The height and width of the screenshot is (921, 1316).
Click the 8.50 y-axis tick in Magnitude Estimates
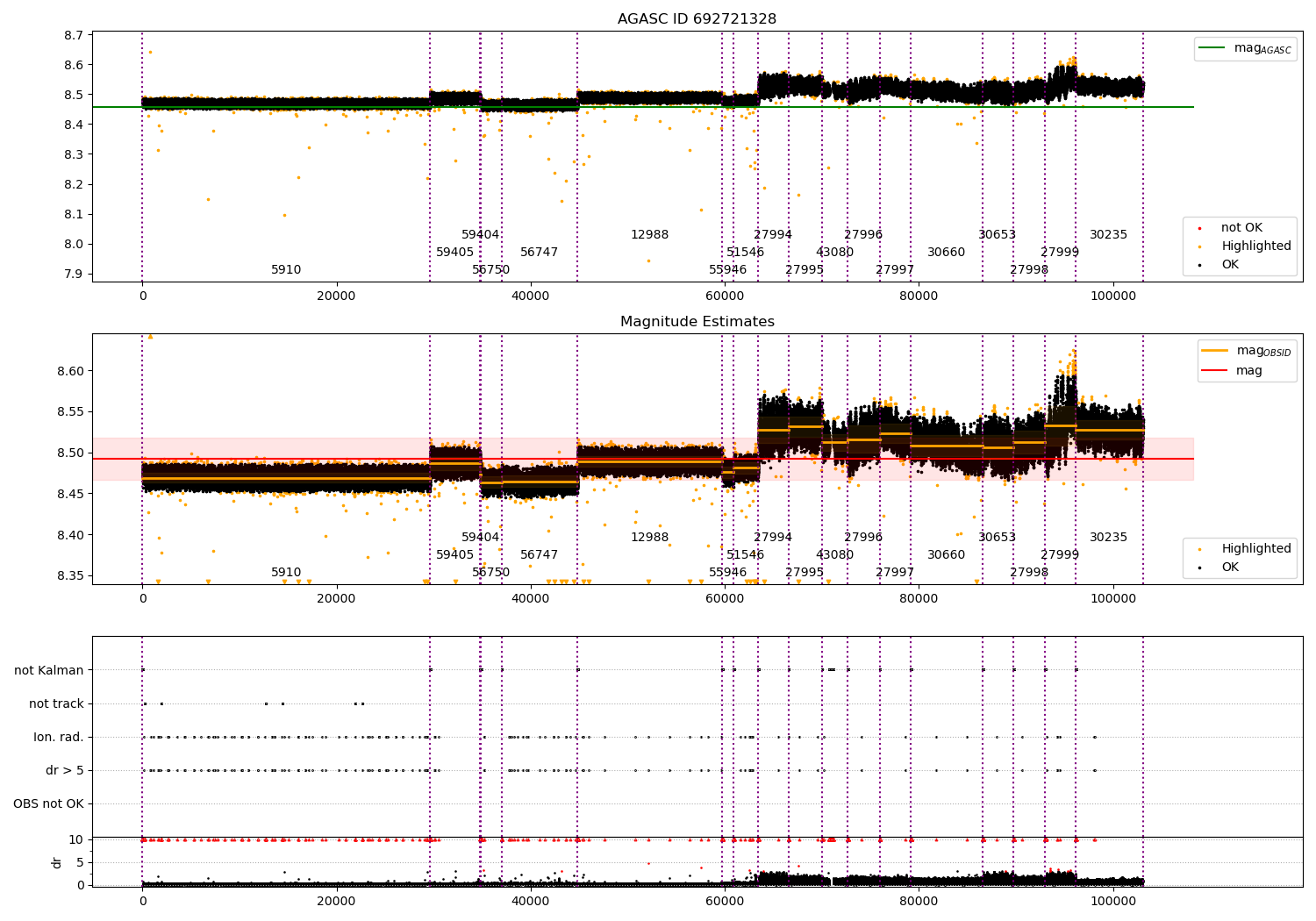click(70, 453)
